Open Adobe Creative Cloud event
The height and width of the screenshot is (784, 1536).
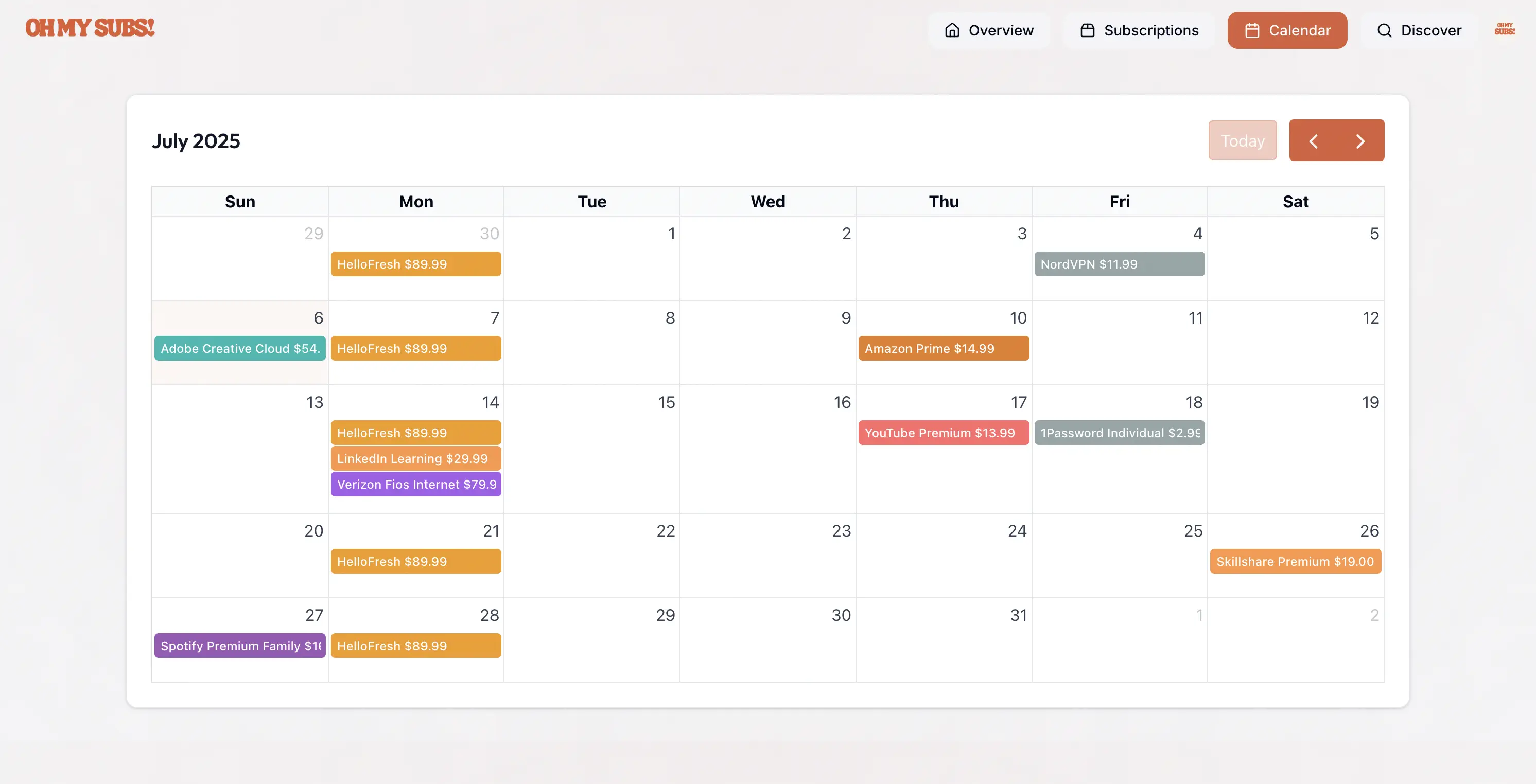(x=240, y=348)
